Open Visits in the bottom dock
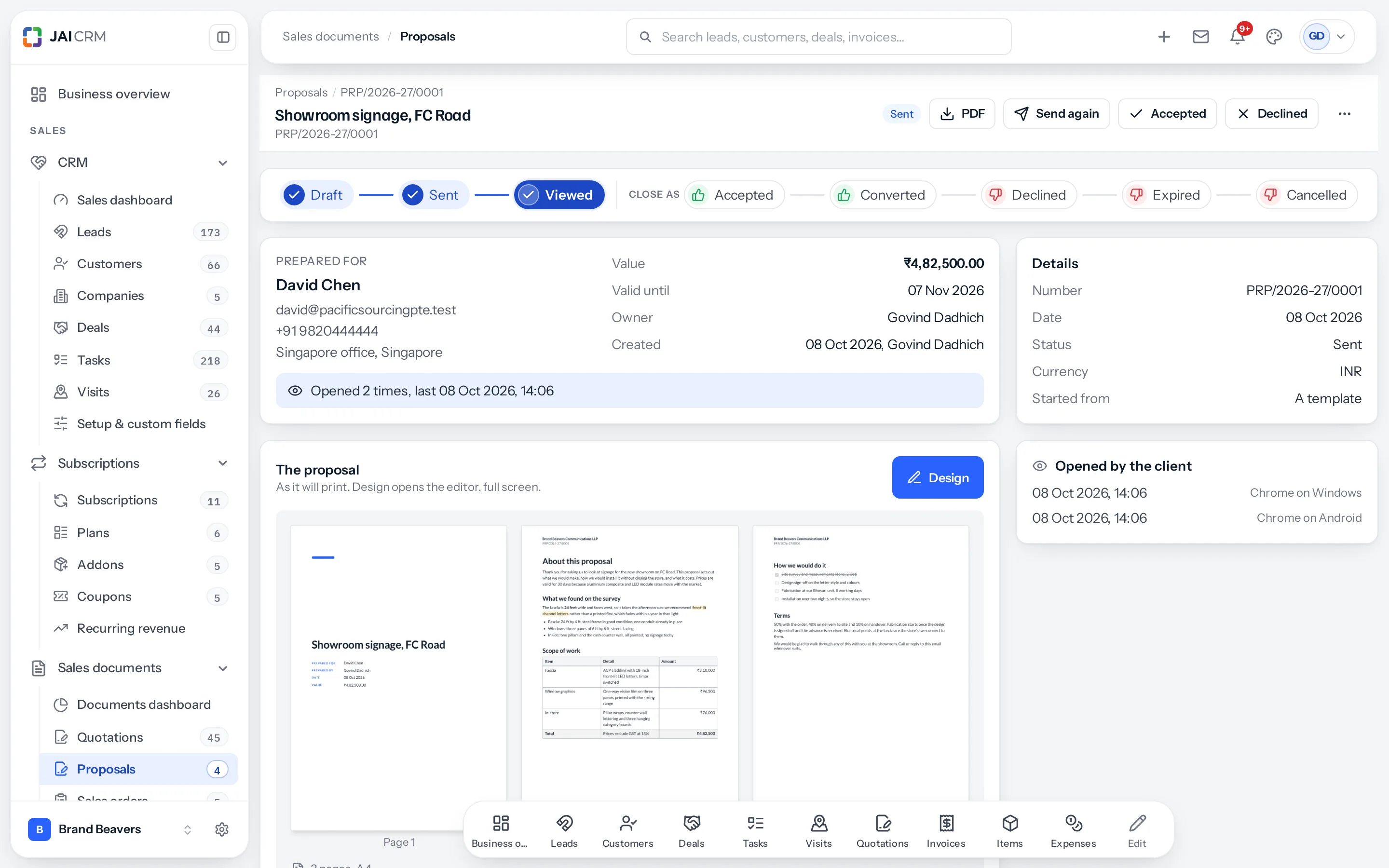This screenshot has height=868, width=1389. (x=818, y=830)
